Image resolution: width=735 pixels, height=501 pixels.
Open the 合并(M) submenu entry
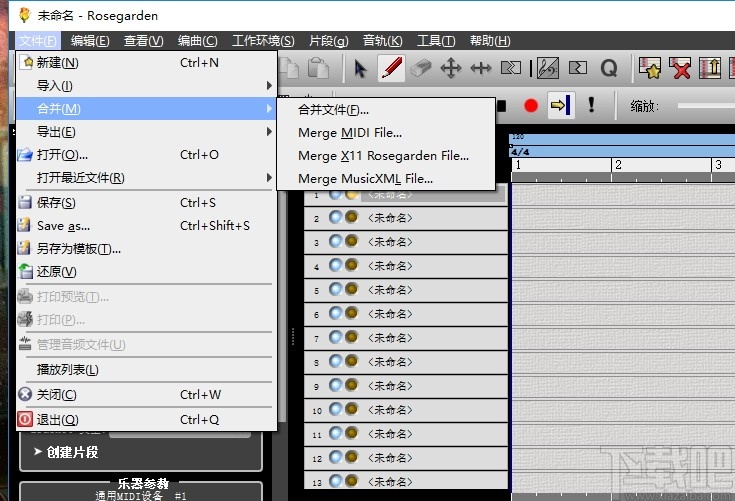(146, 109)
